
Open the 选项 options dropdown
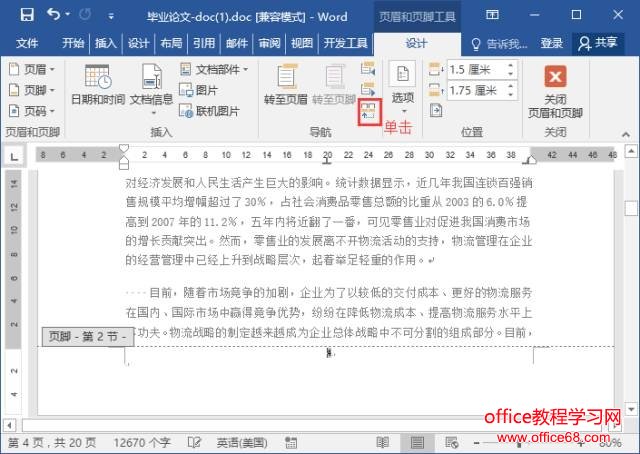(x=403, y=87)
